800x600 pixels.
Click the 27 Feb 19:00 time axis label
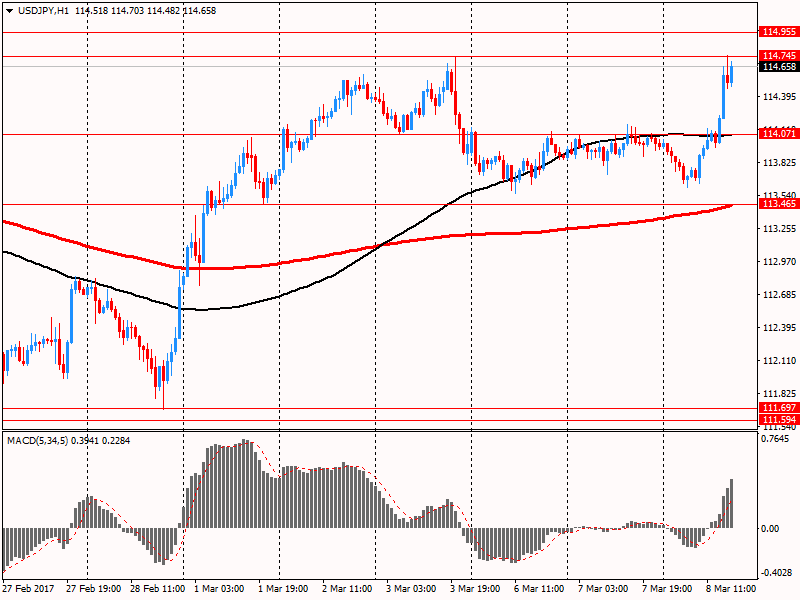[x=93, y=588]
